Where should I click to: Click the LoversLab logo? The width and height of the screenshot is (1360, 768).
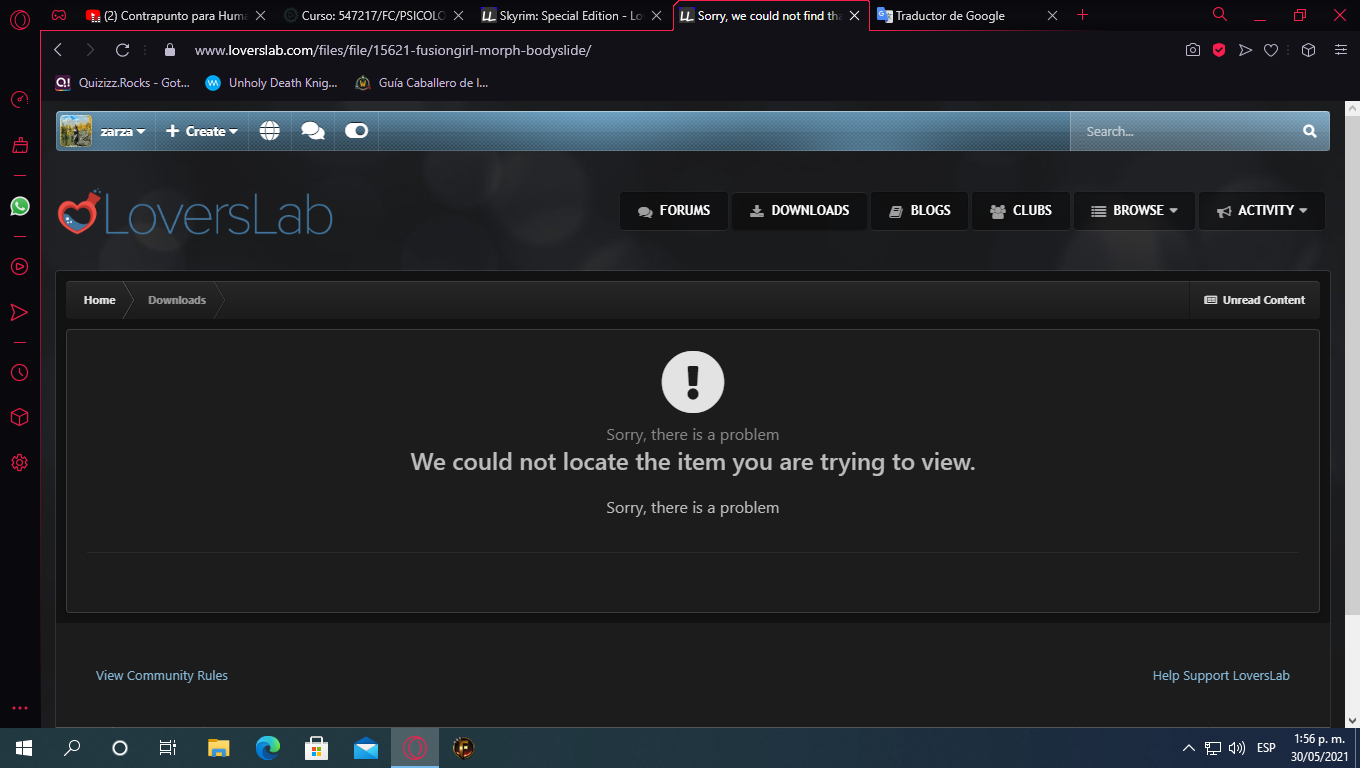pos(194,213)
